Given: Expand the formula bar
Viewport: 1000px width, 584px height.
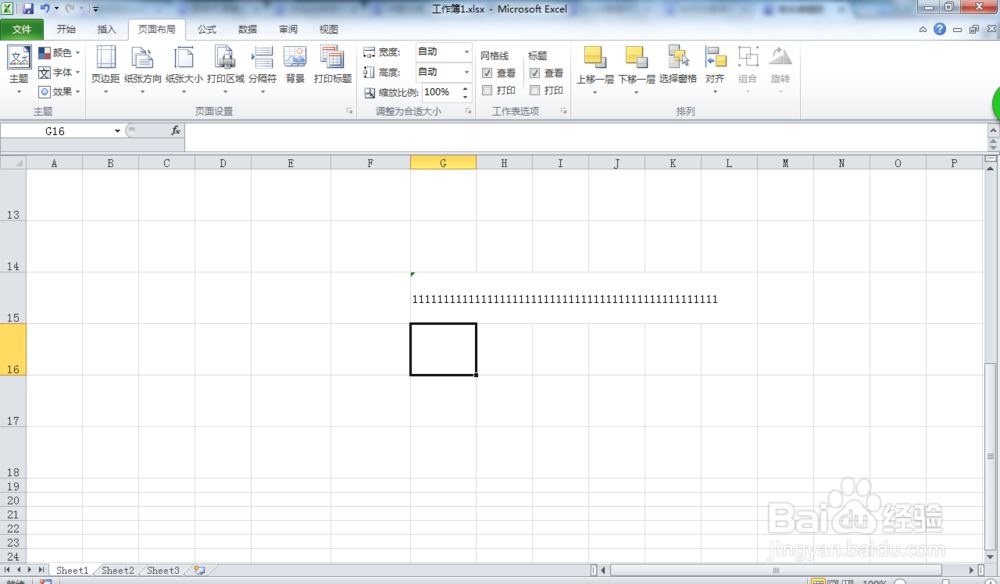Looking at the screenshot, I should tap(993, 145).
